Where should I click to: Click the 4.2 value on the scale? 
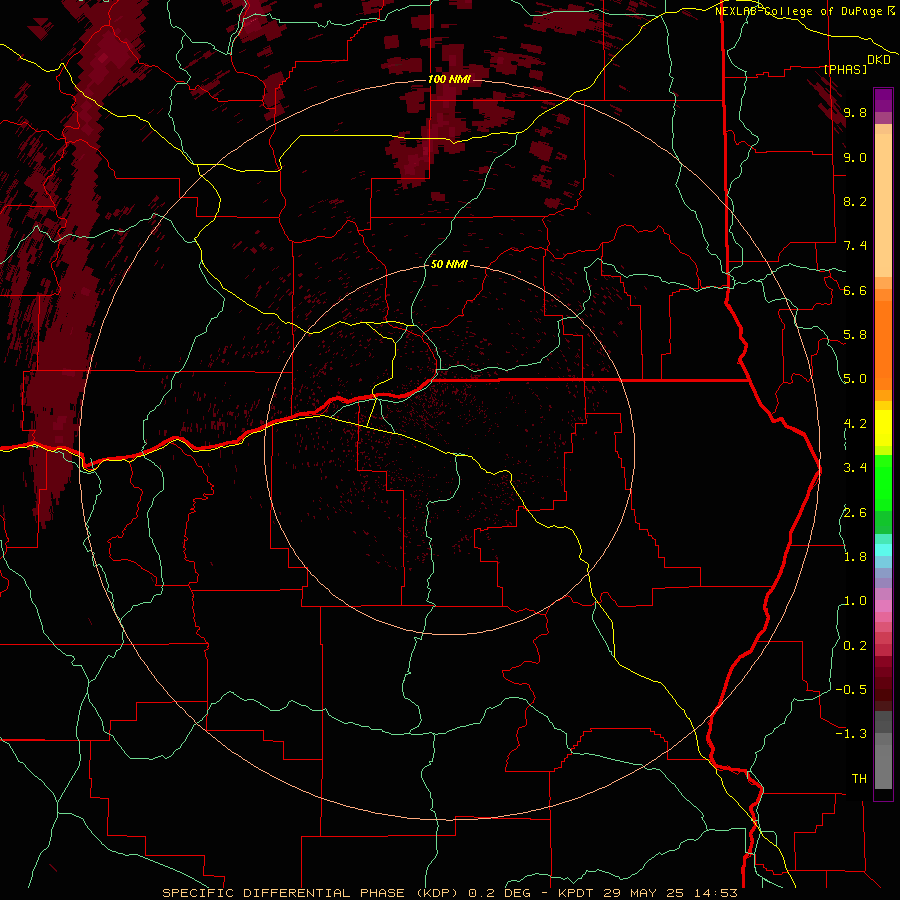[855, 424]
